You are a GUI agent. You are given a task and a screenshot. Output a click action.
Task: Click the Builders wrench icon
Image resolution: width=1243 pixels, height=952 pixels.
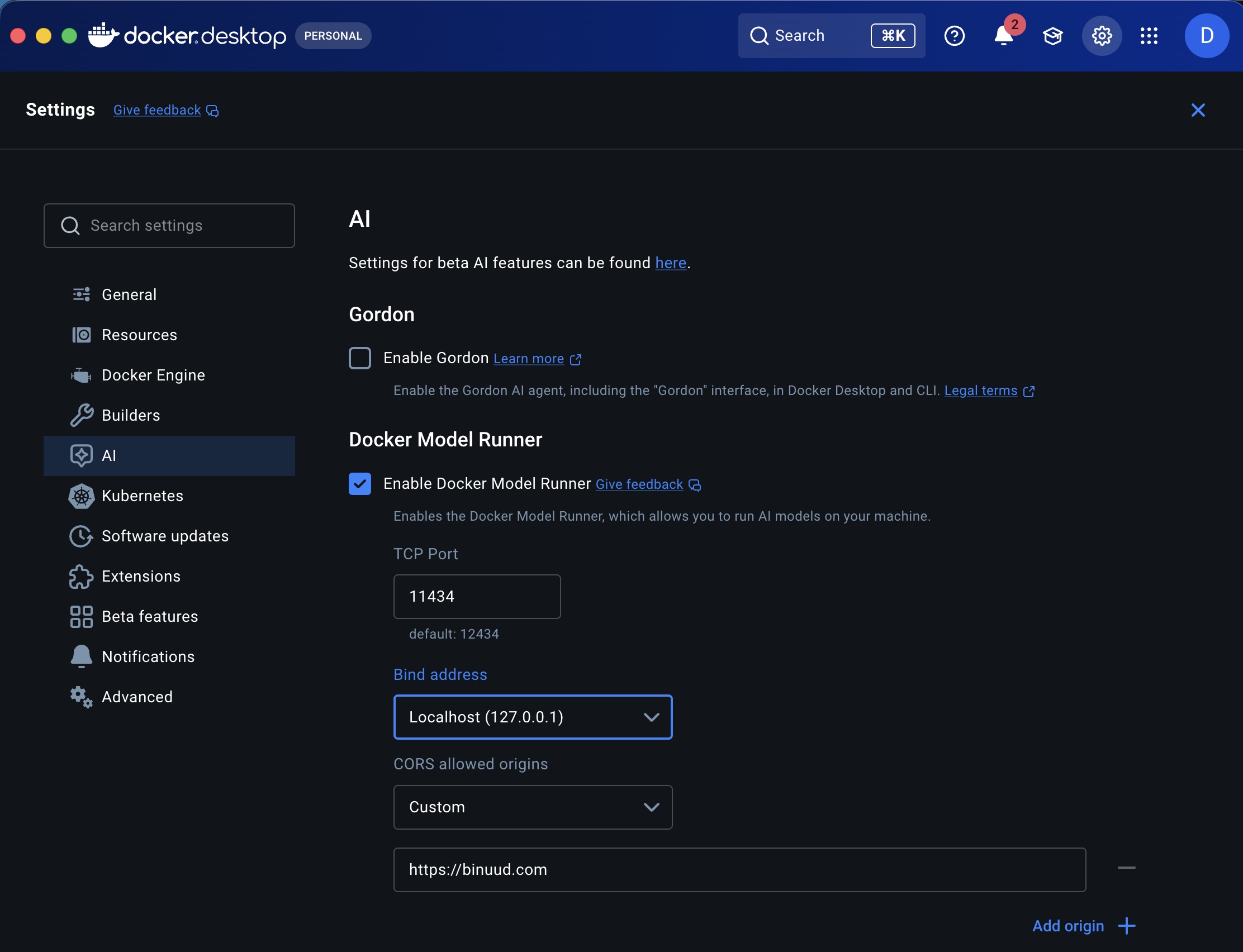[81, 415]
